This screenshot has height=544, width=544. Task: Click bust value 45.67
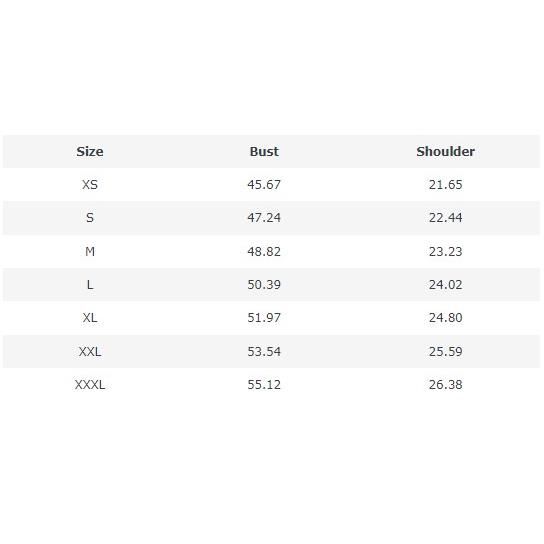tap(264, 185)
